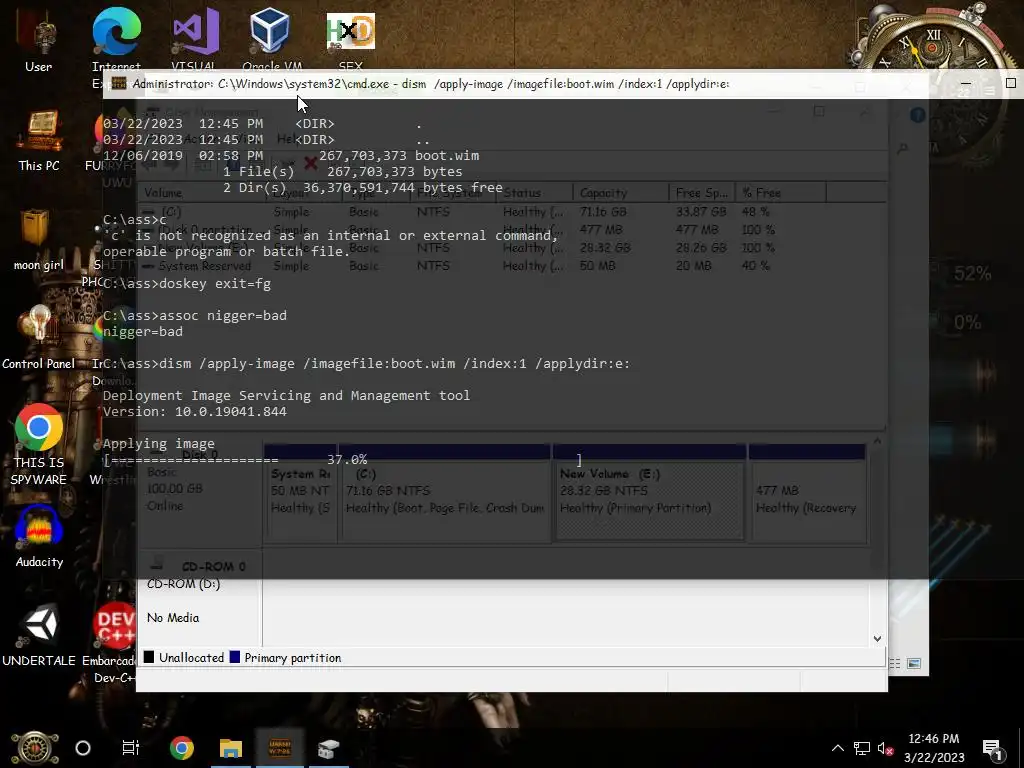The height and width of the screenshot is (768, 1024).
Task: Open the muted volume icon in the tray
Action: coord(885,748)
